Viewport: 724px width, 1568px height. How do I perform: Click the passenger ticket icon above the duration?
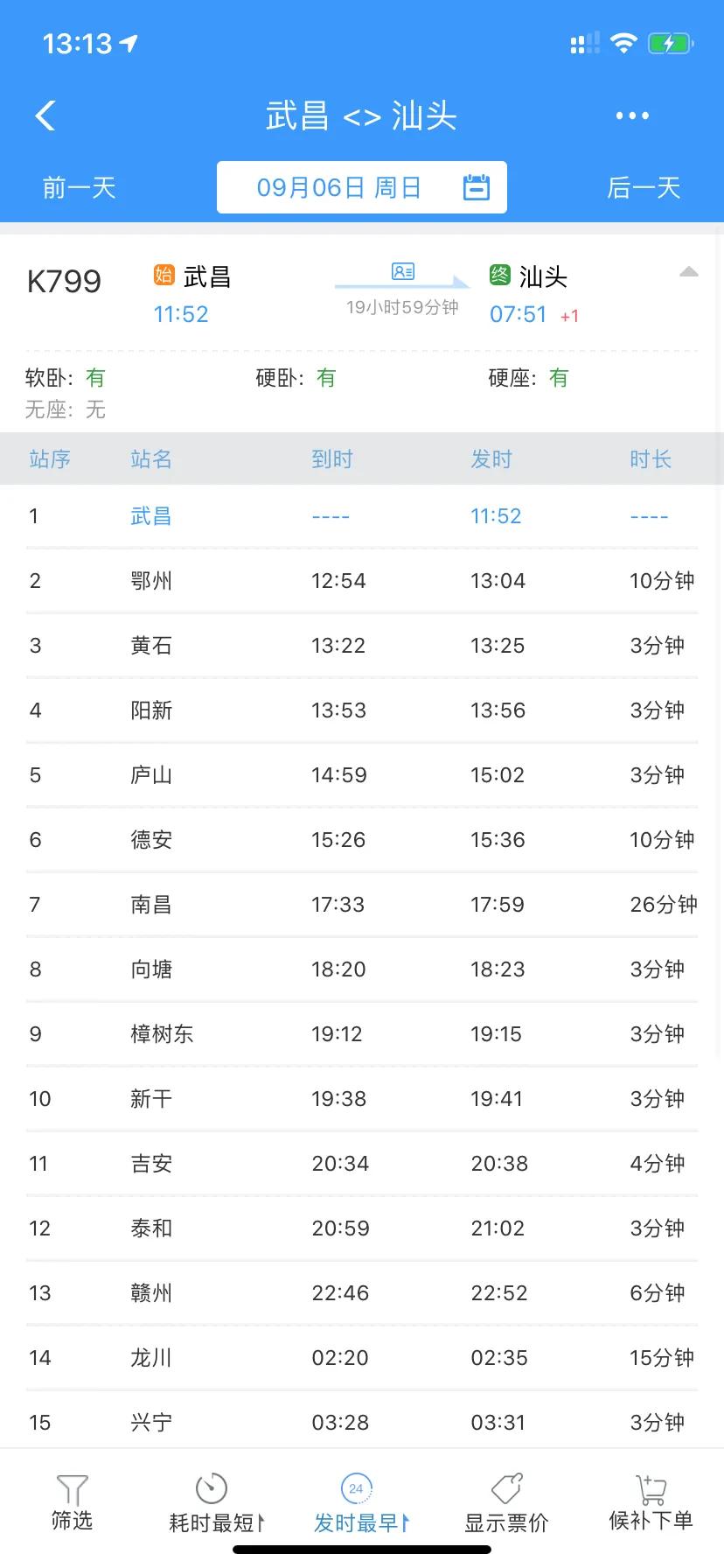(x=401, y=272)
